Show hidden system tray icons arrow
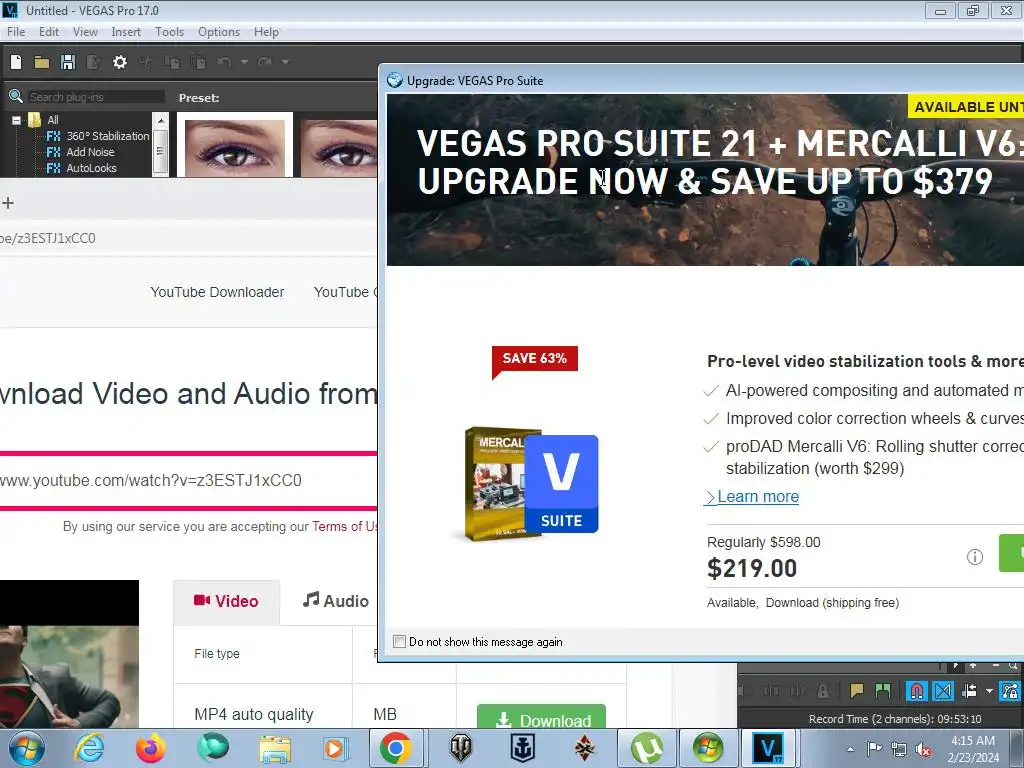 pyautogui.click(x=850, y=749)
